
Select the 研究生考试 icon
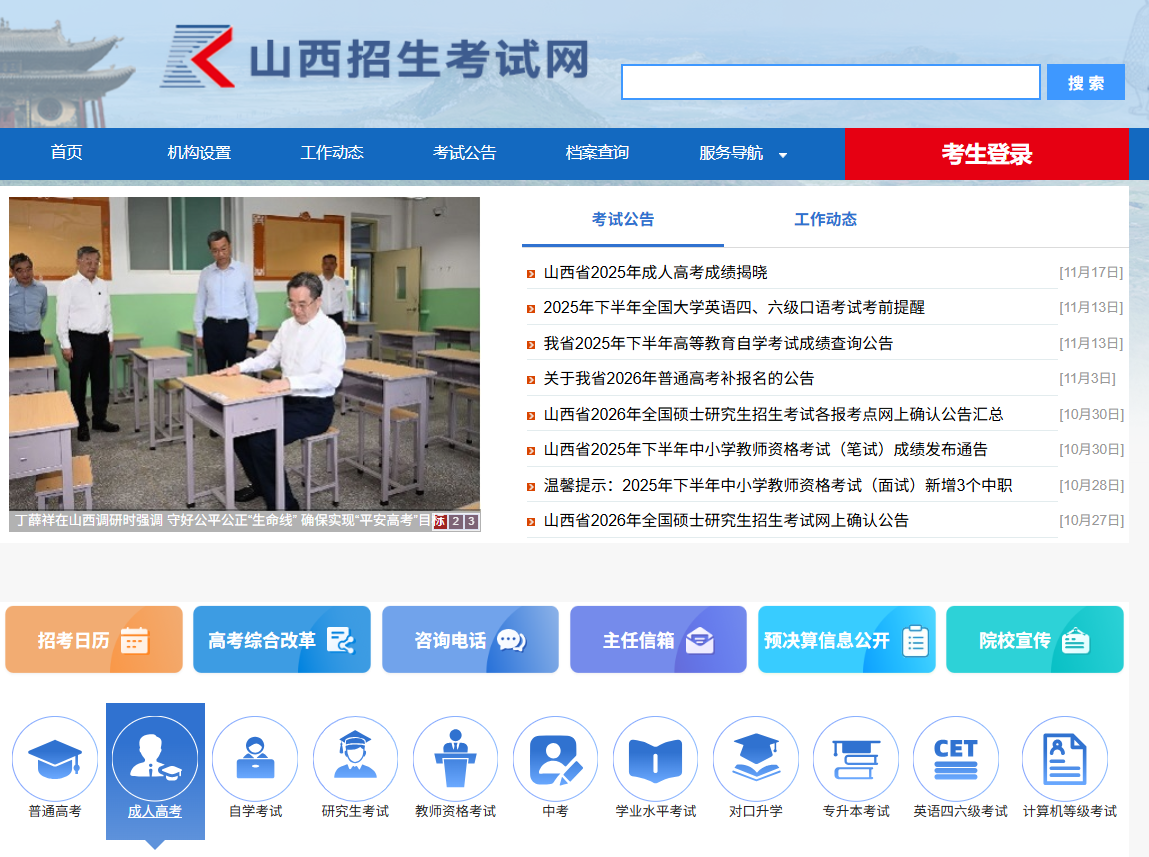(x=355, y=758)
